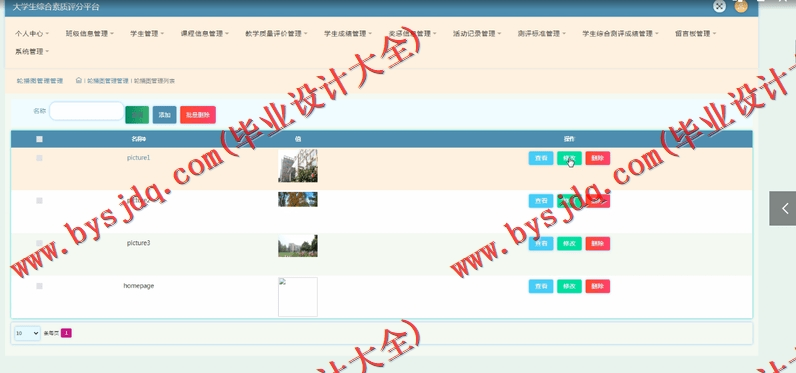Open the rows-per-page dropdown showing 10

27,333
